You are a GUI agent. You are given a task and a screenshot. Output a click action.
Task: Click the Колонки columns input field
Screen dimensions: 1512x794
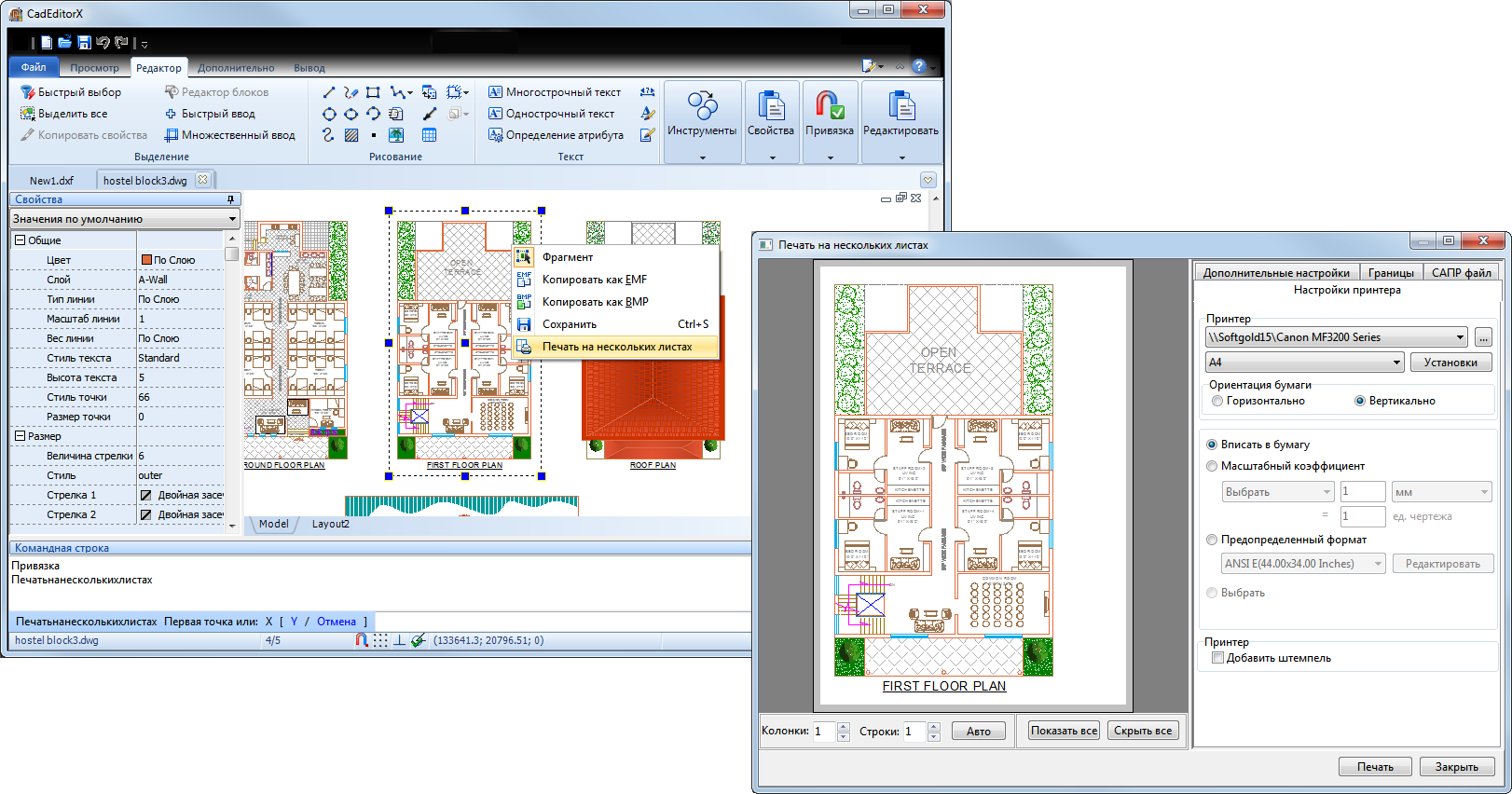(824, 732)
